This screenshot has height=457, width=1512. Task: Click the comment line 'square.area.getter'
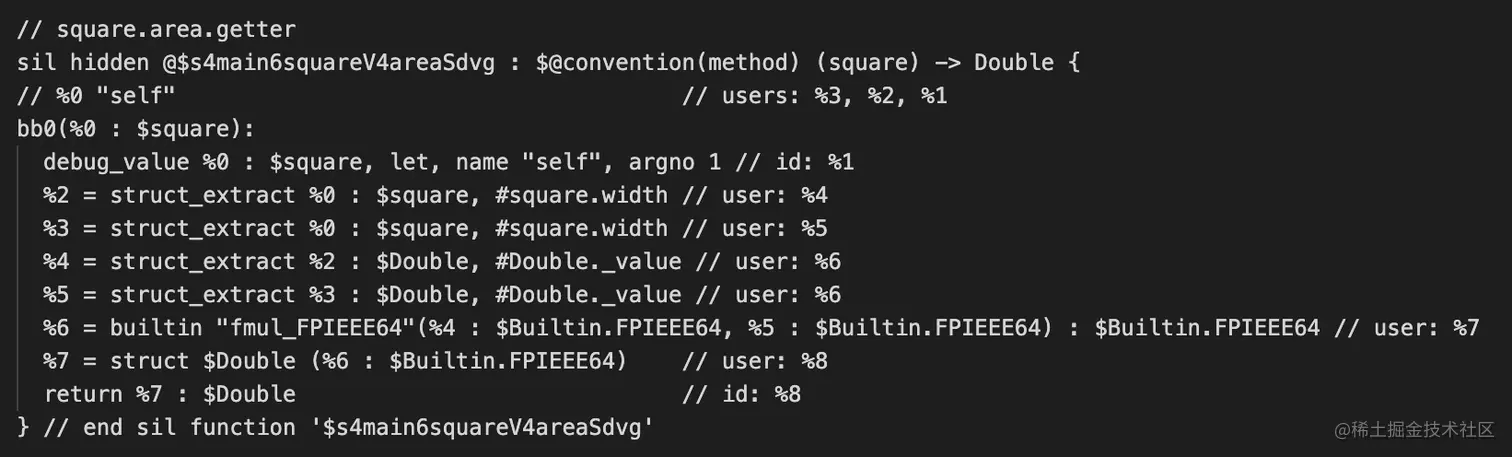[156, 30]
